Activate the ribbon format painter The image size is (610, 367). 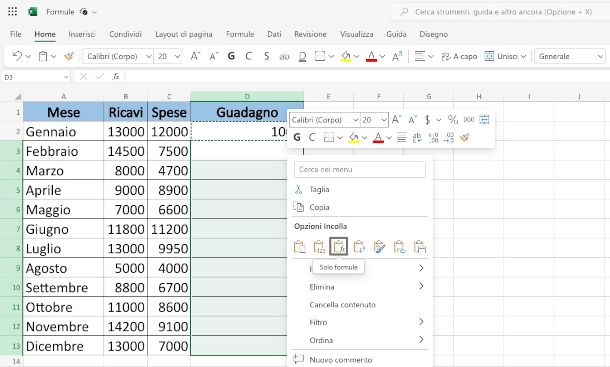point(69,56)
